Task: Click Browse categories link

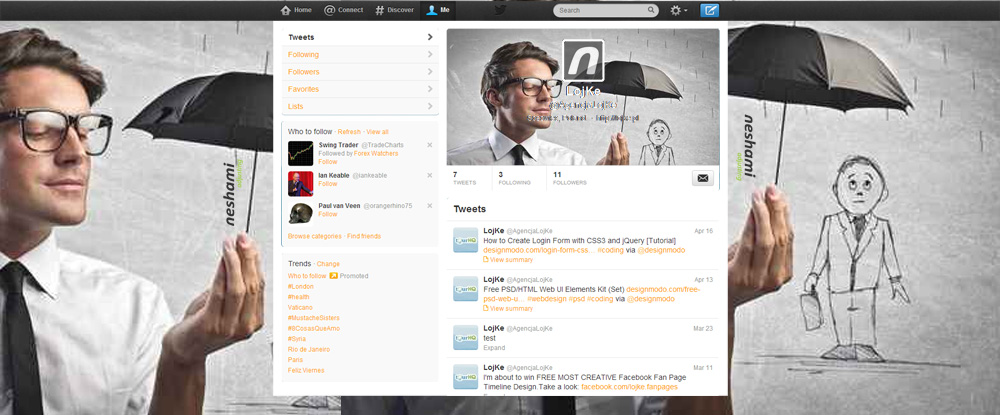Action: point(314,236)
